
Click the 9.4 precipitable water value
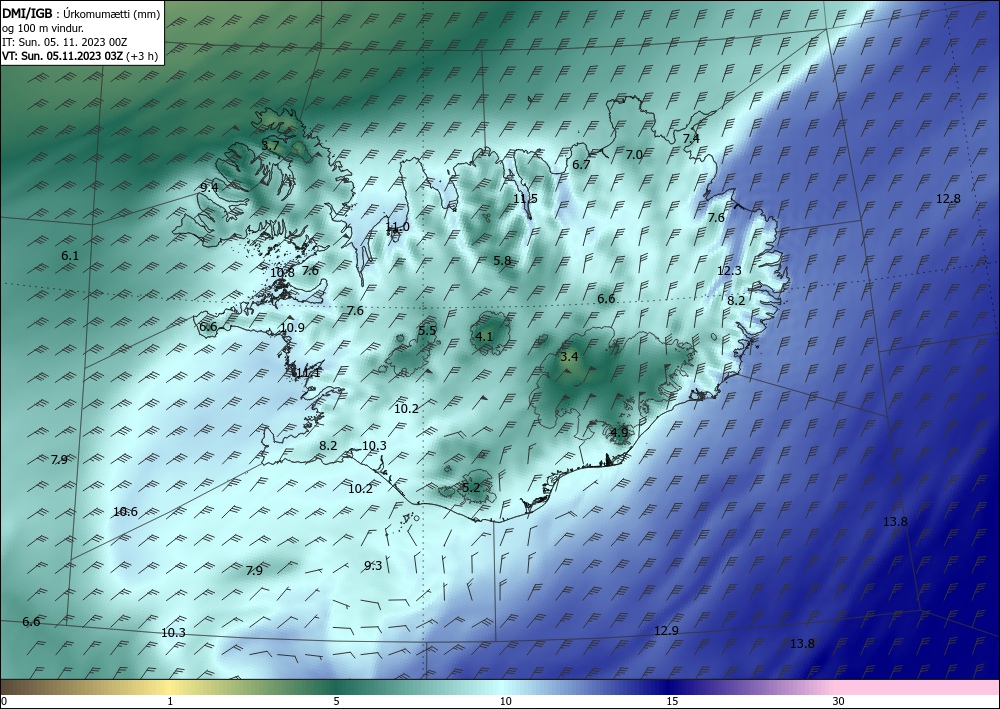click(x=209, y=187)
